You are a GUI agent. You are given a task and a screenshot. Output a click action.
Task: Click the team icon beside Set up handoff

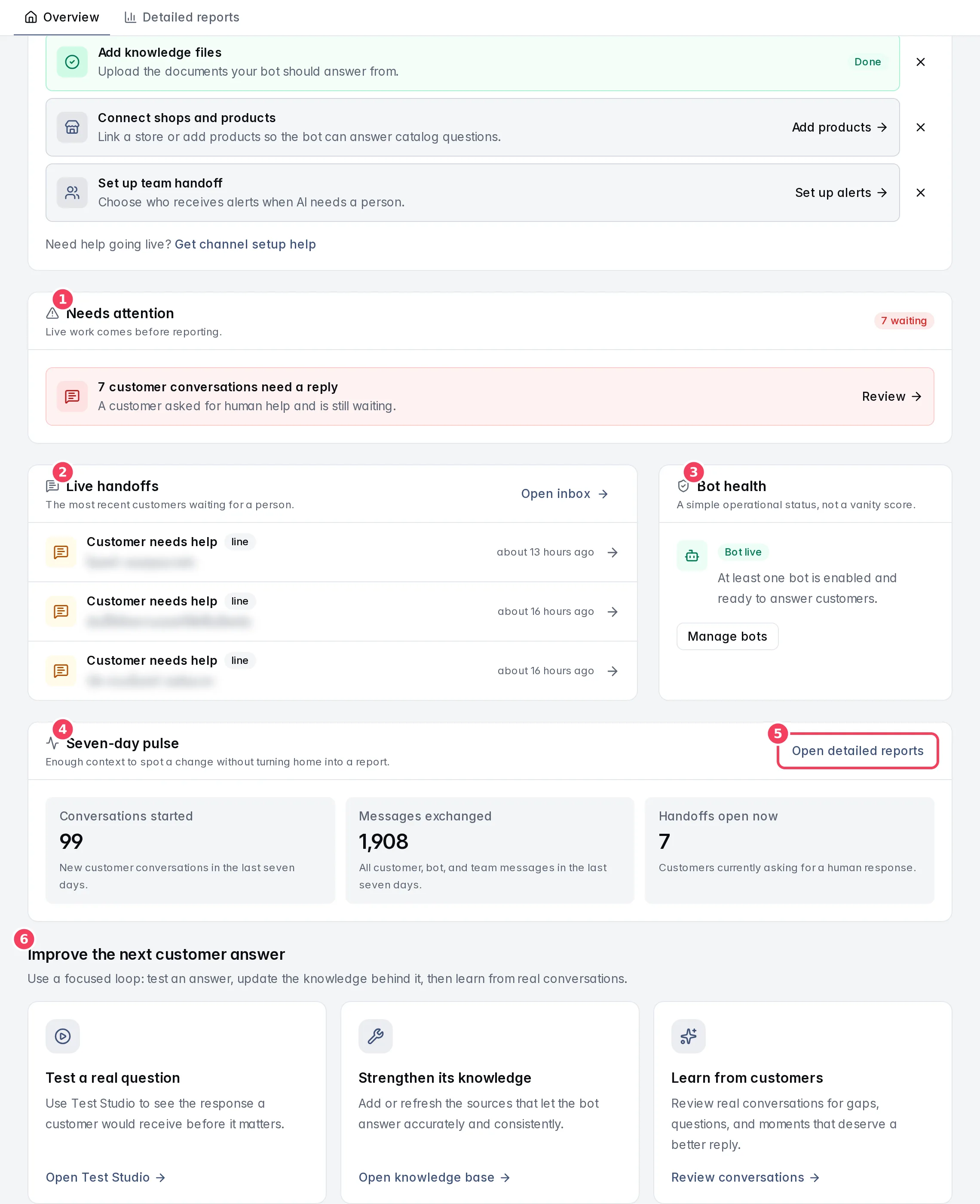pyautogui.click(x=72, y=193)
